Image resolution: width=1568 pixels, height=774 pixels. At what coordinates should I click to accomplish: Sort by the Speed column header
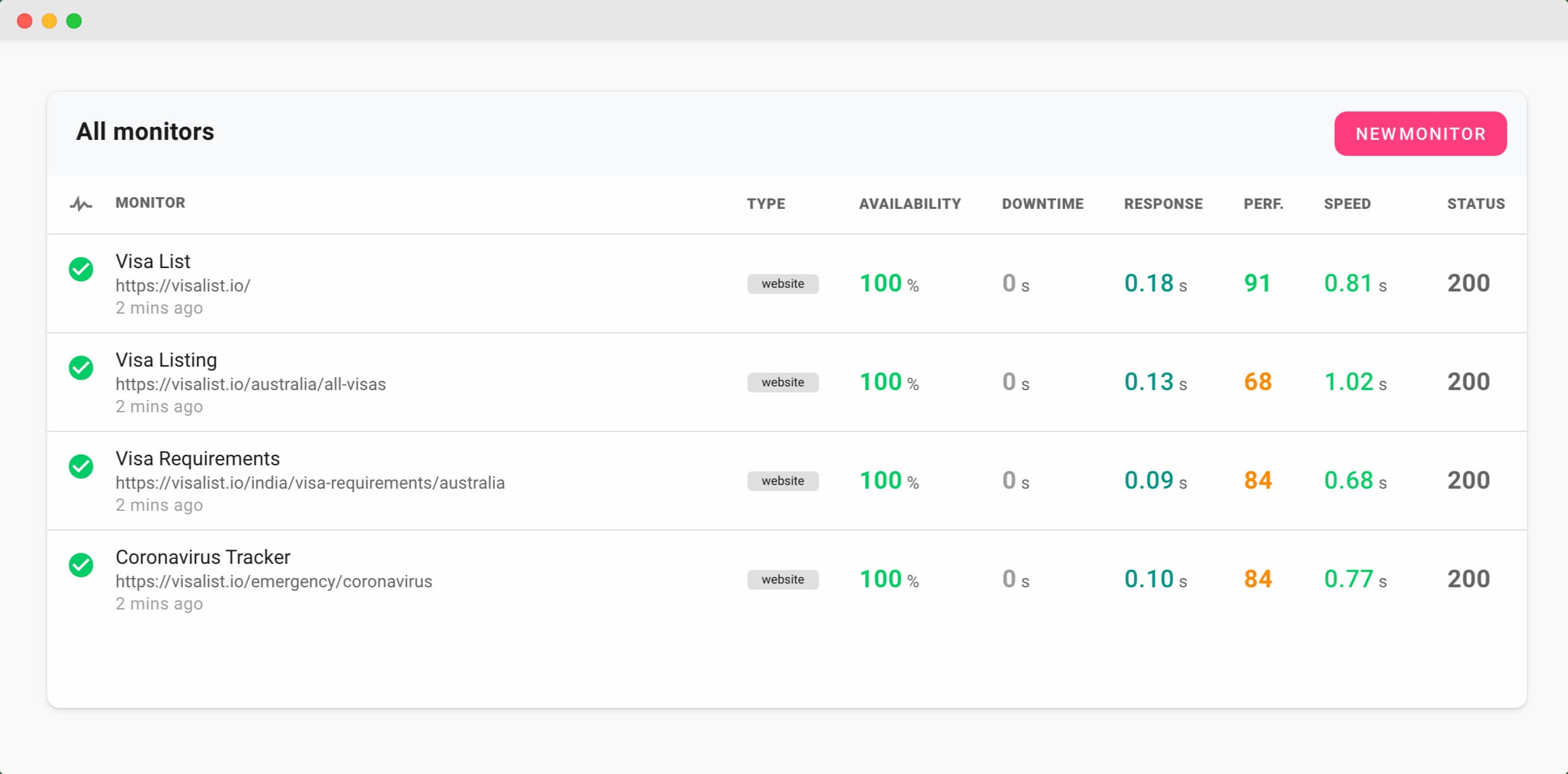[1347, 204]
